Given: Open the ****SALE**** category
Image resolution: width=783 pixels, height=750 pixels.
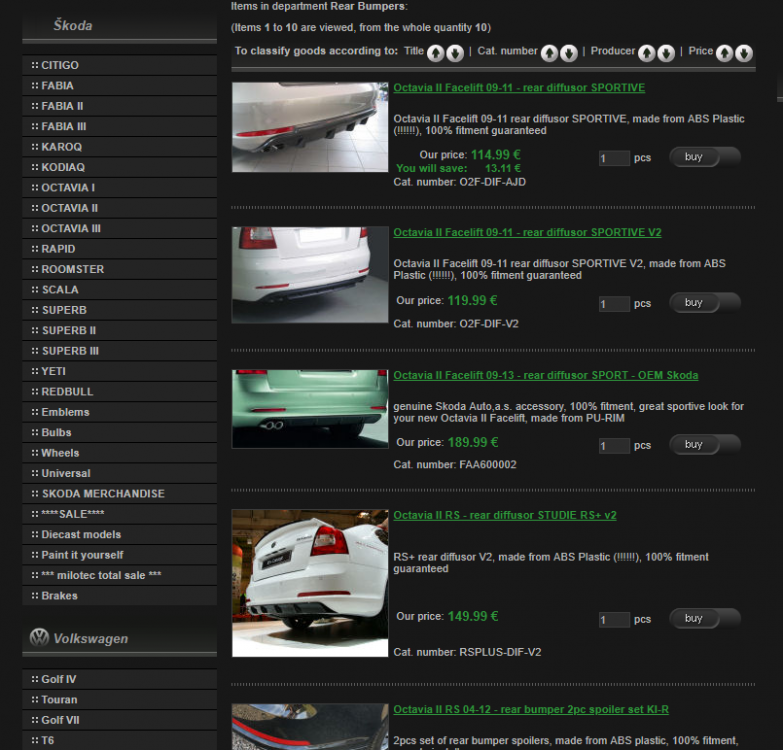Looking at the screenshot, I should pos(119,514).
